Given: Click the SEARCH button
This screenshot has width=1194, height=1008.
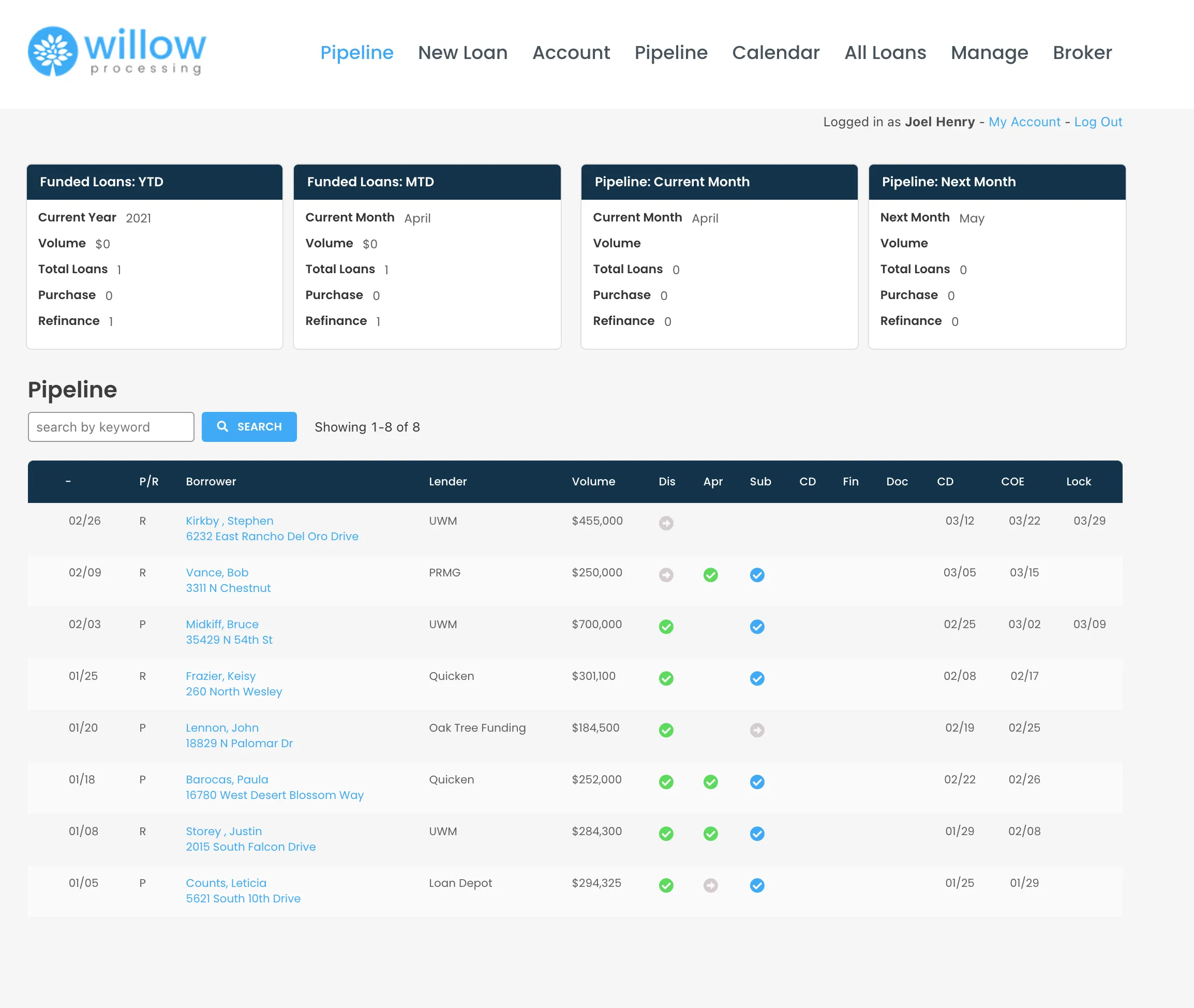Looking at the screenshot, I should [249, 427].
